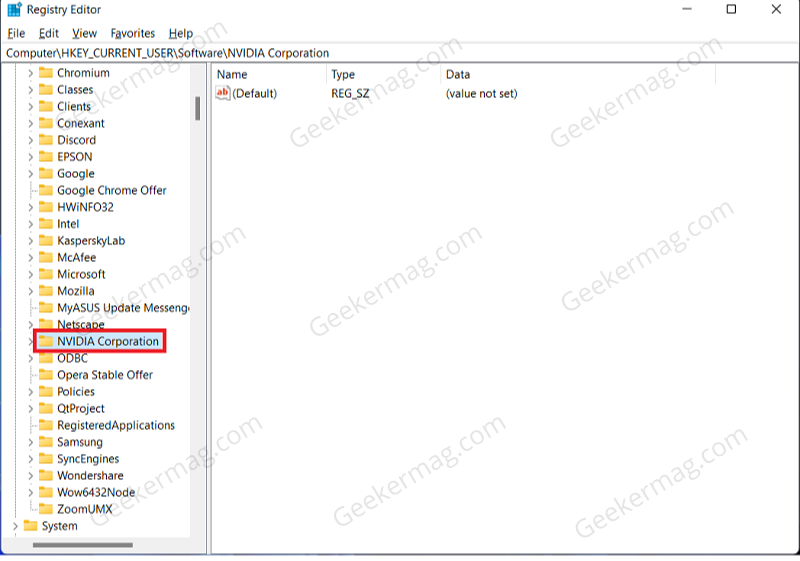Expand the HWiNFO32 key

(30, 208)
